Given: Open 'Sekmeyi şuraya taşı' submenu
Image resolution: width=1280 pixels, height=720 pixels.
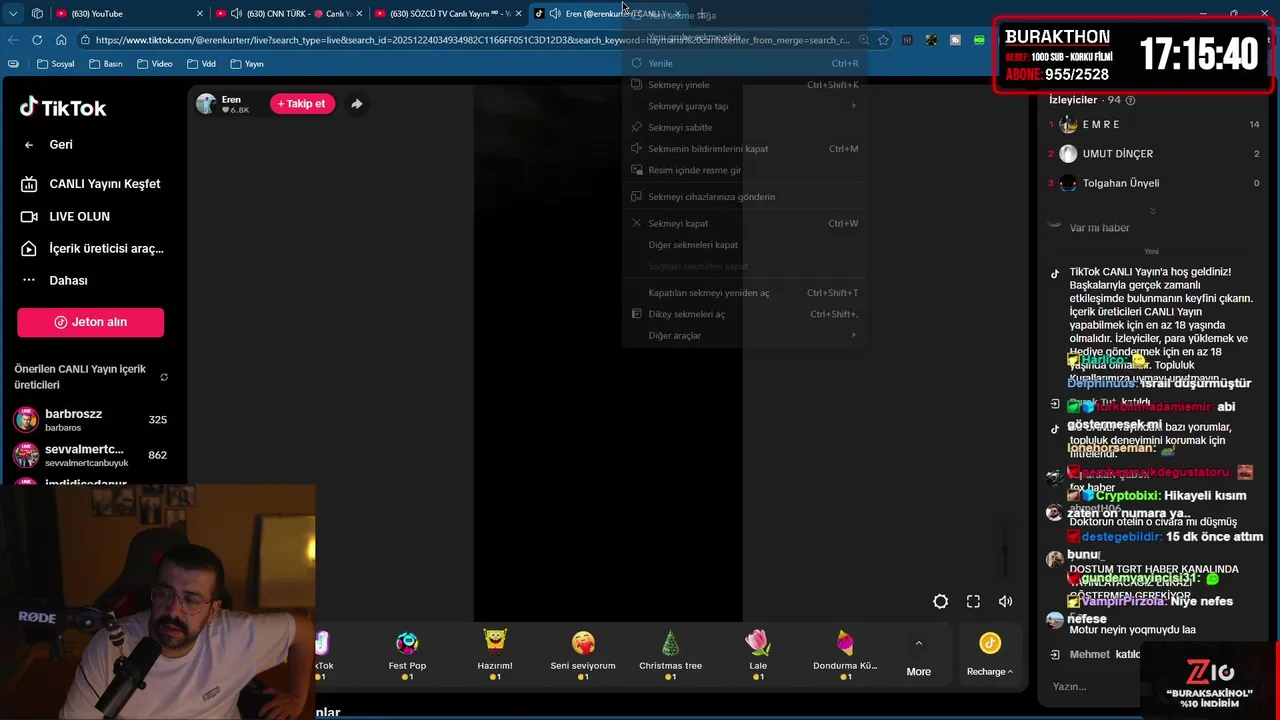Looking at the screenshot, I should (x=744, y=106).
